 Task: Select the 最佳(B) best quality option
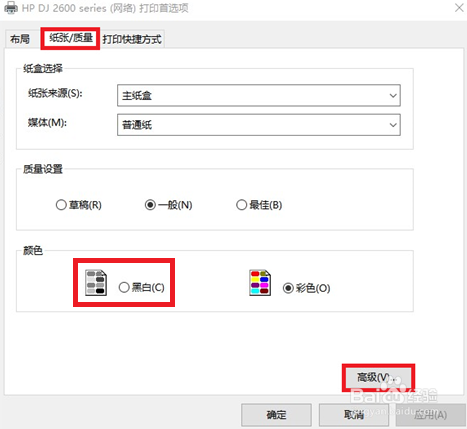click(259, 205)
